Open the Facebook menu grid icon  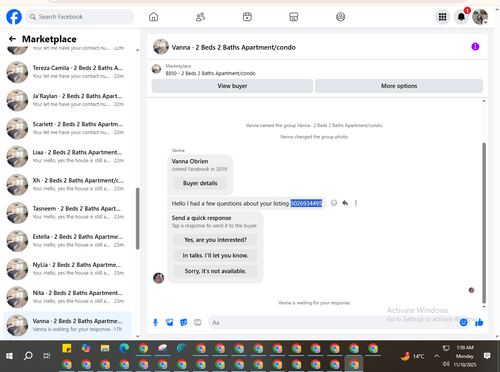(442, 17)
